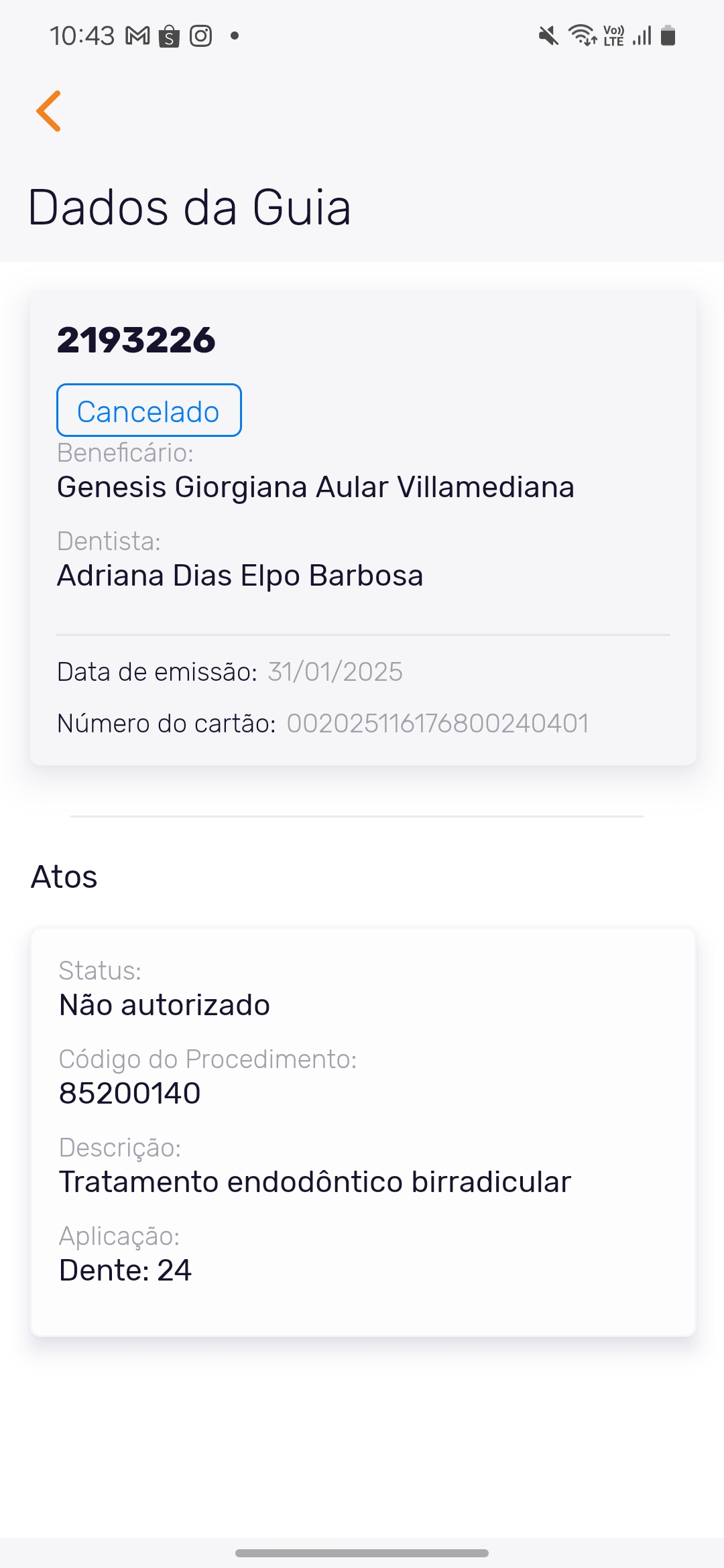
Task: Tap the battery status icon
Action: [x=668, y=36]
